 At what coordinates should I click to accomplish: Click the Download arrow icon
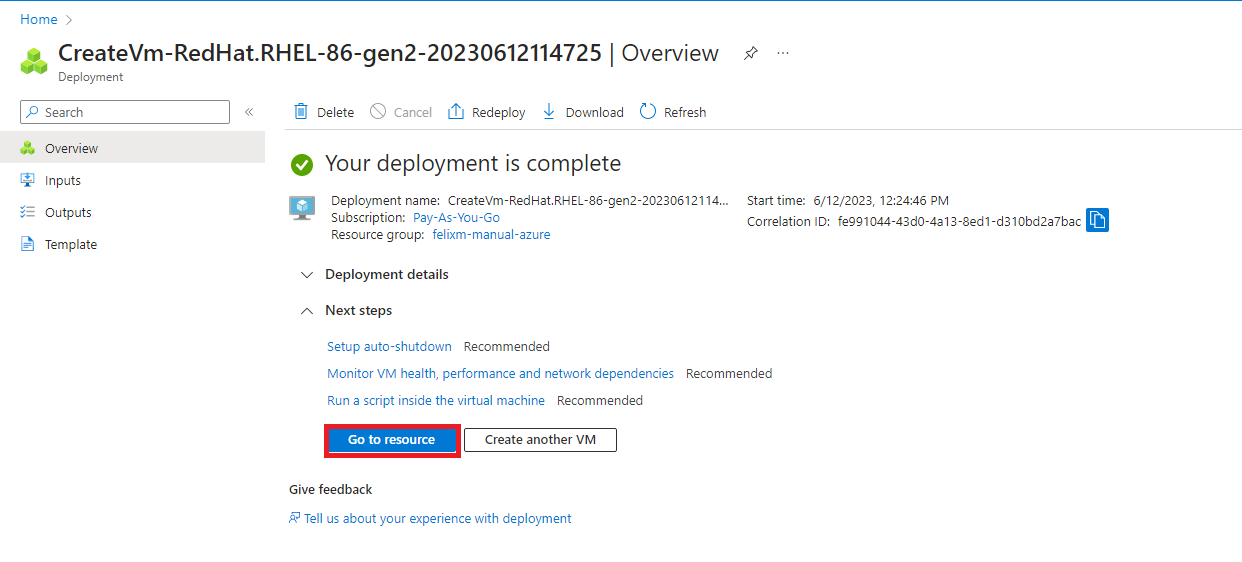(x=549, y=112)
